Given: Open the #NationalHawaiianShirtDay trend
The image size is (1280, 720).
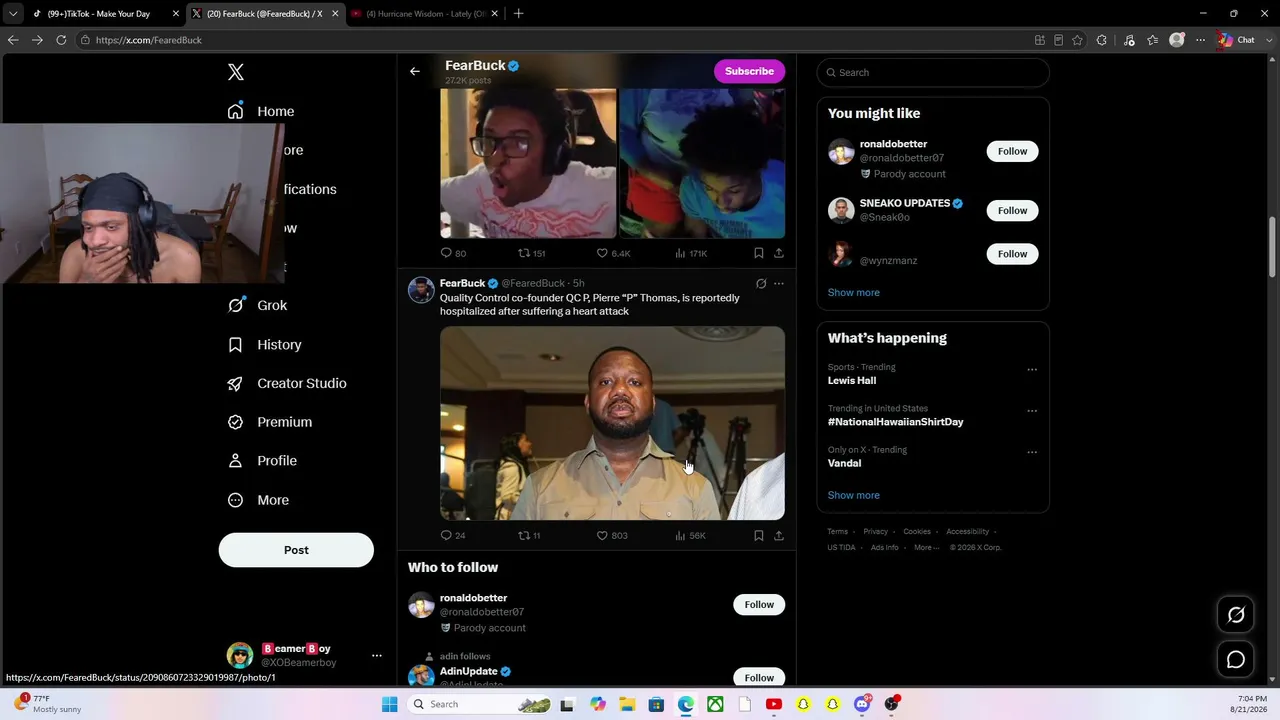Looking at the screenshot, I should [895, 422].
